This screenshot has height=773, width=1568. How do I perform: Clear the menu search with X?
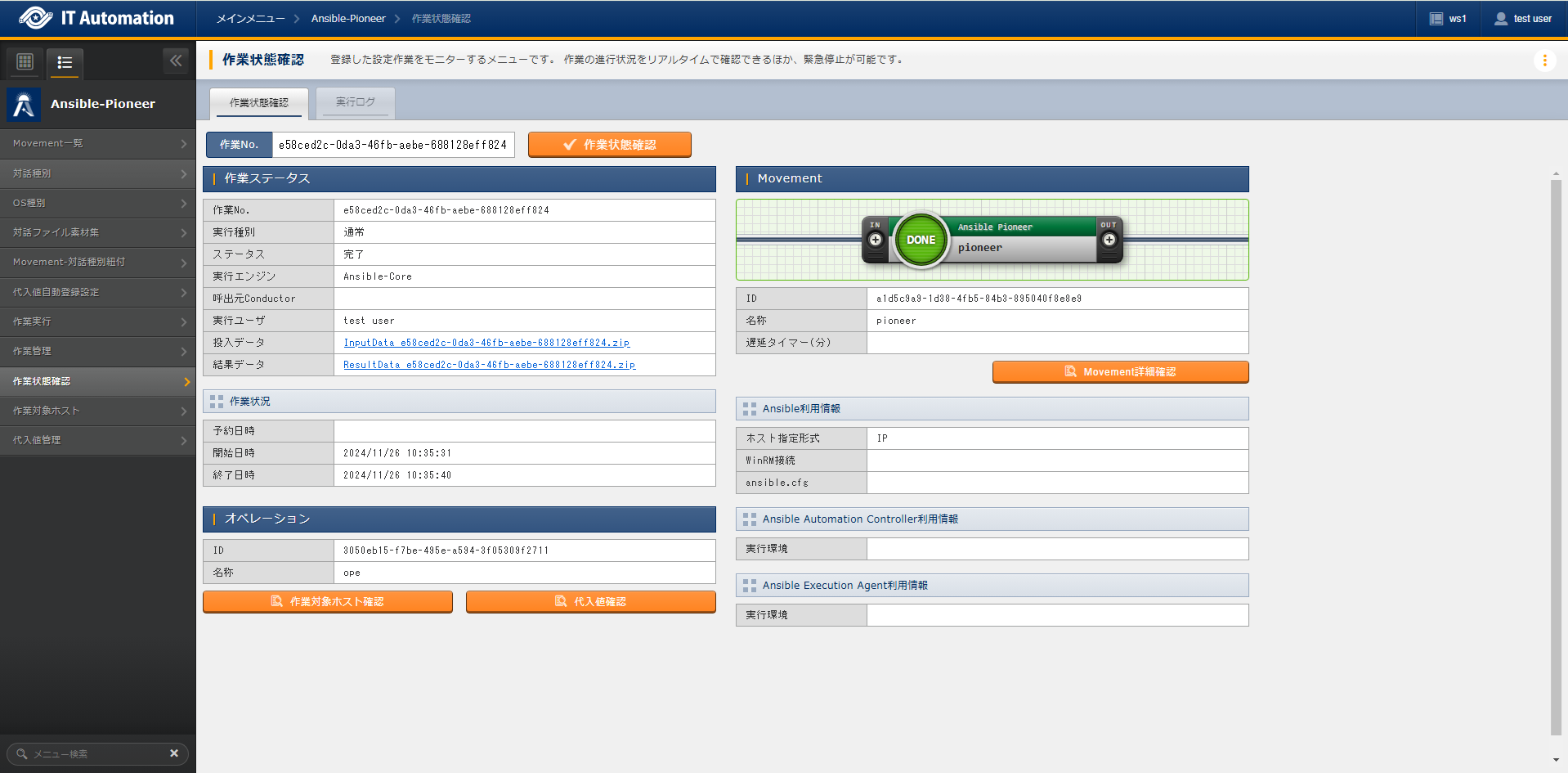click(x=174, y=753)
